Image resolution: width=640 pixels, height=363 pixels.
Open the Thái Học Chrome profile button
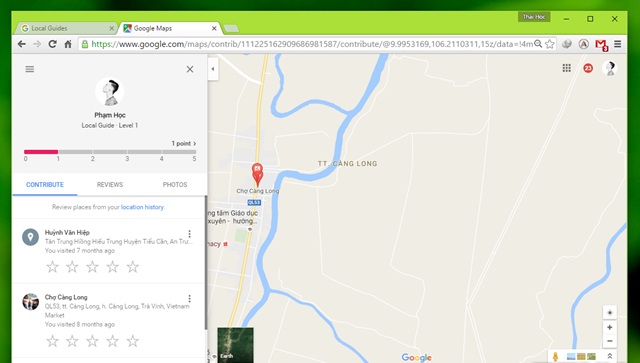534,17
